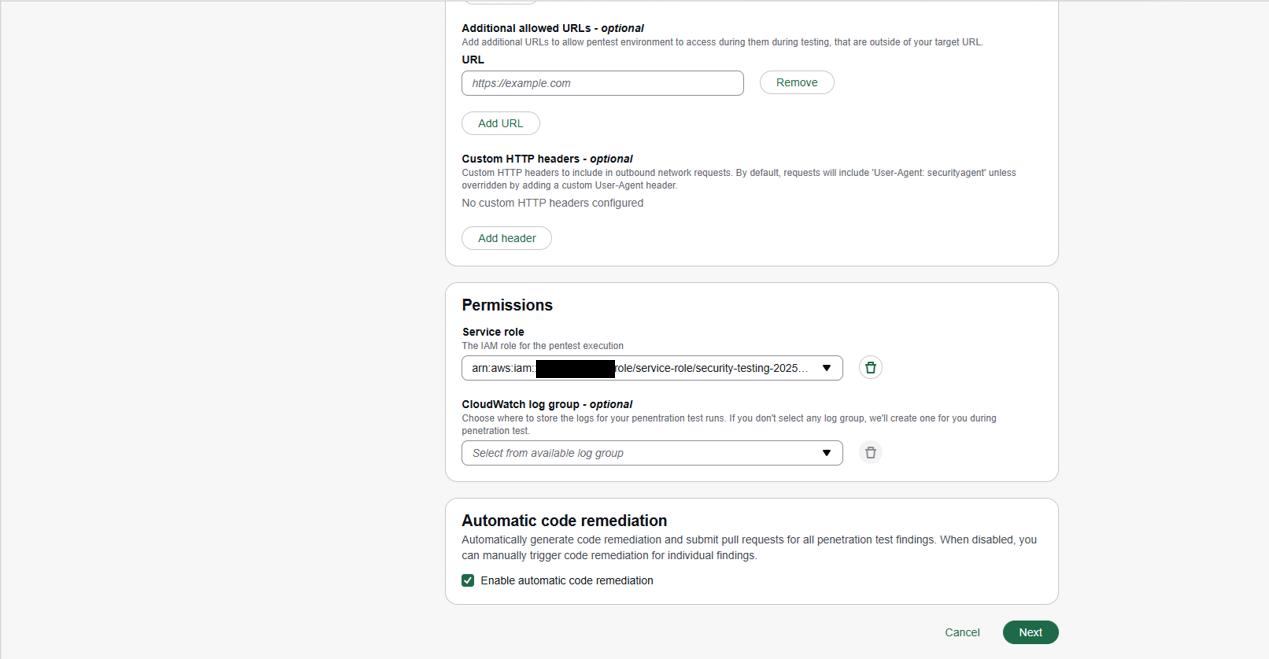Add another URL with Add URL button
1269x659 pixels.
click(x=501, y=123)
